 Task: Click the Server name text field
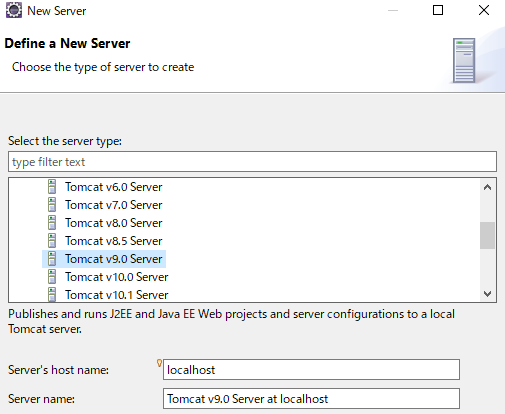[x=311, y=398]
